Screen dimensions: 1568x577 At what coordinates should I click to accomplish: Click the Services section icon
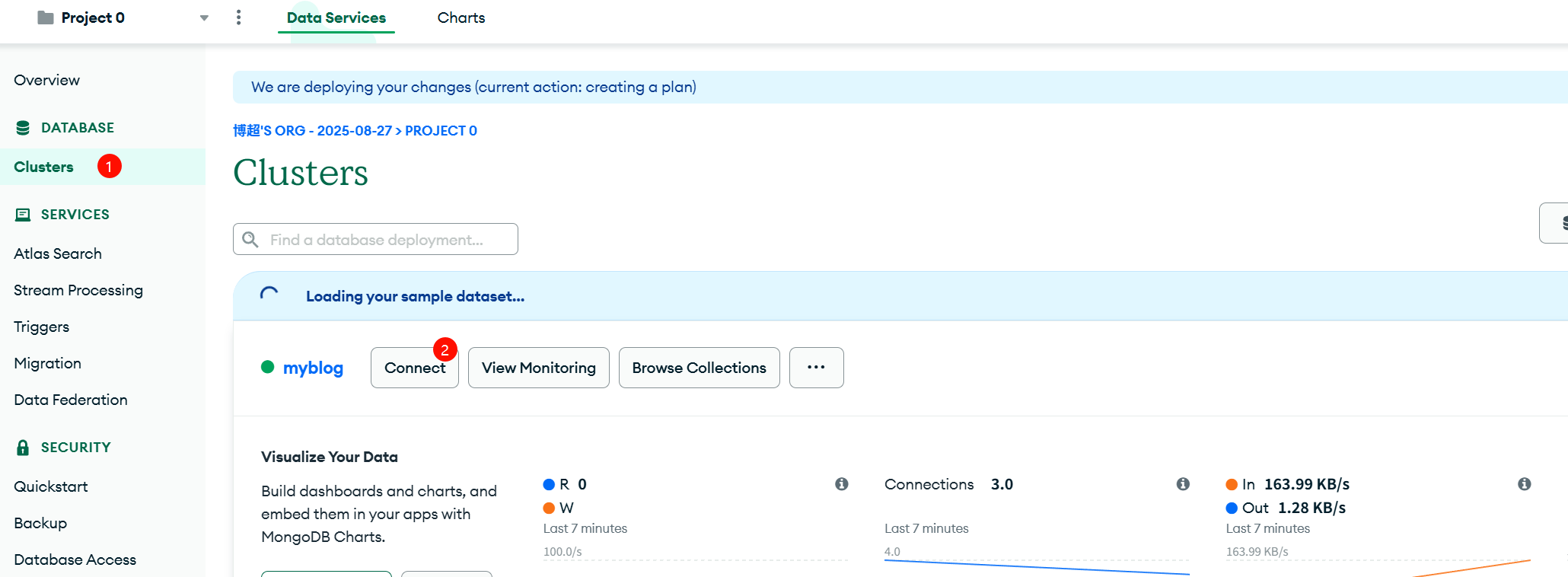(23, 215)
